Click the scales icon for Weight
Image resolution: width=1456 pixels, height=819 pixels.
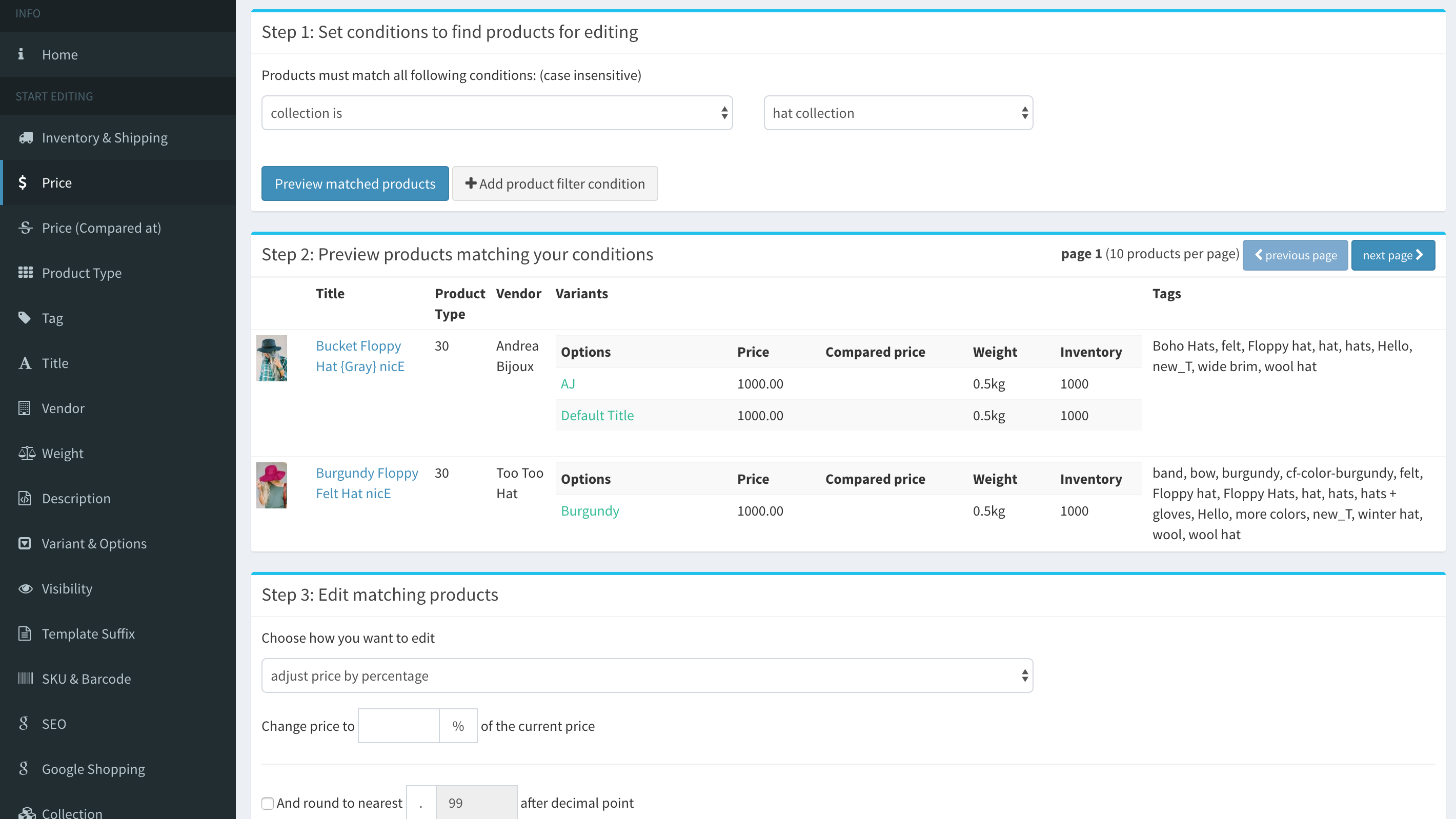pyautogui.click(x=26, y=453)
